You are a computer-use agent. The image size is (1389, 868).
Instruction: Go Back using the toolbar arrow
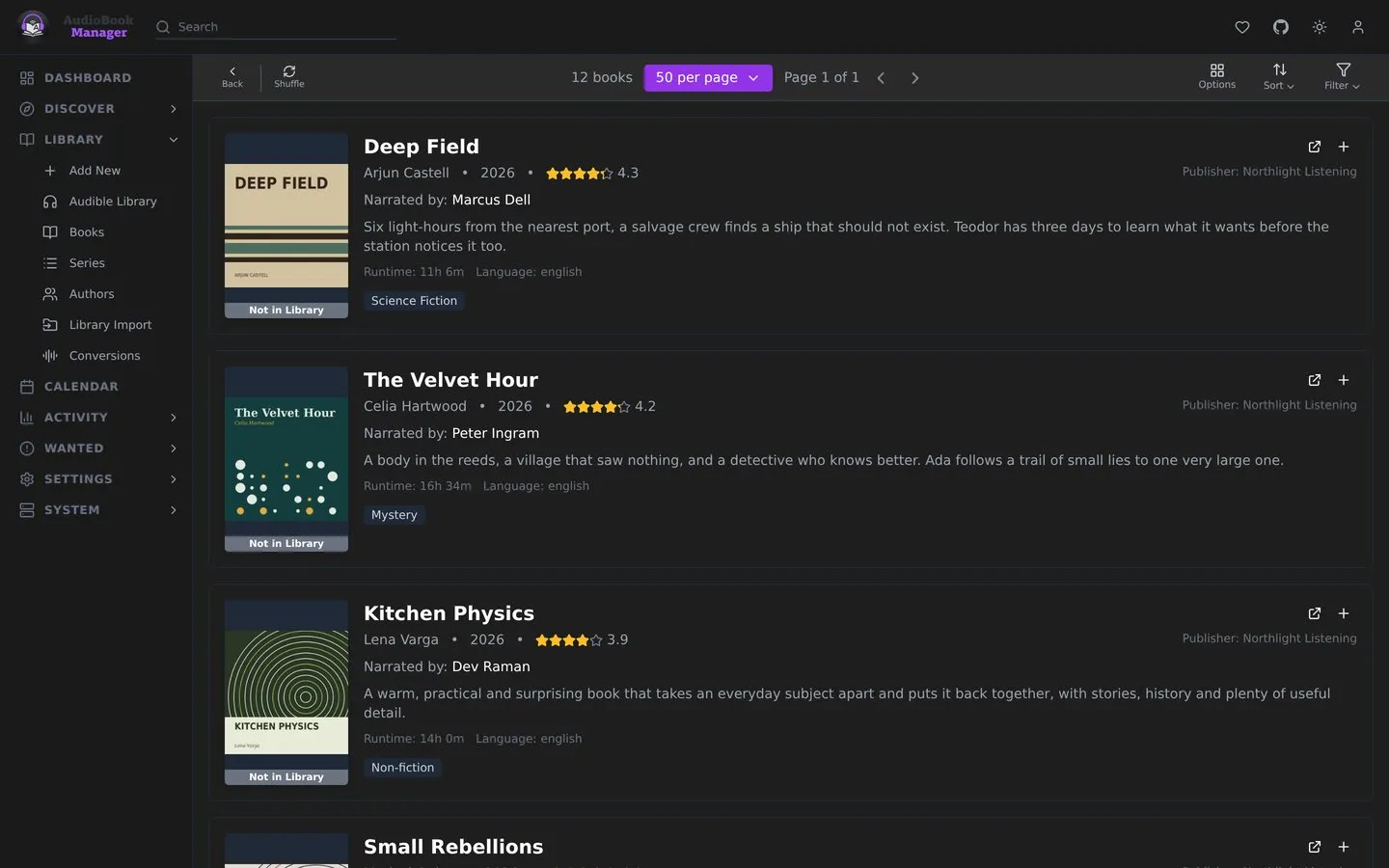[x=232, y=77]
